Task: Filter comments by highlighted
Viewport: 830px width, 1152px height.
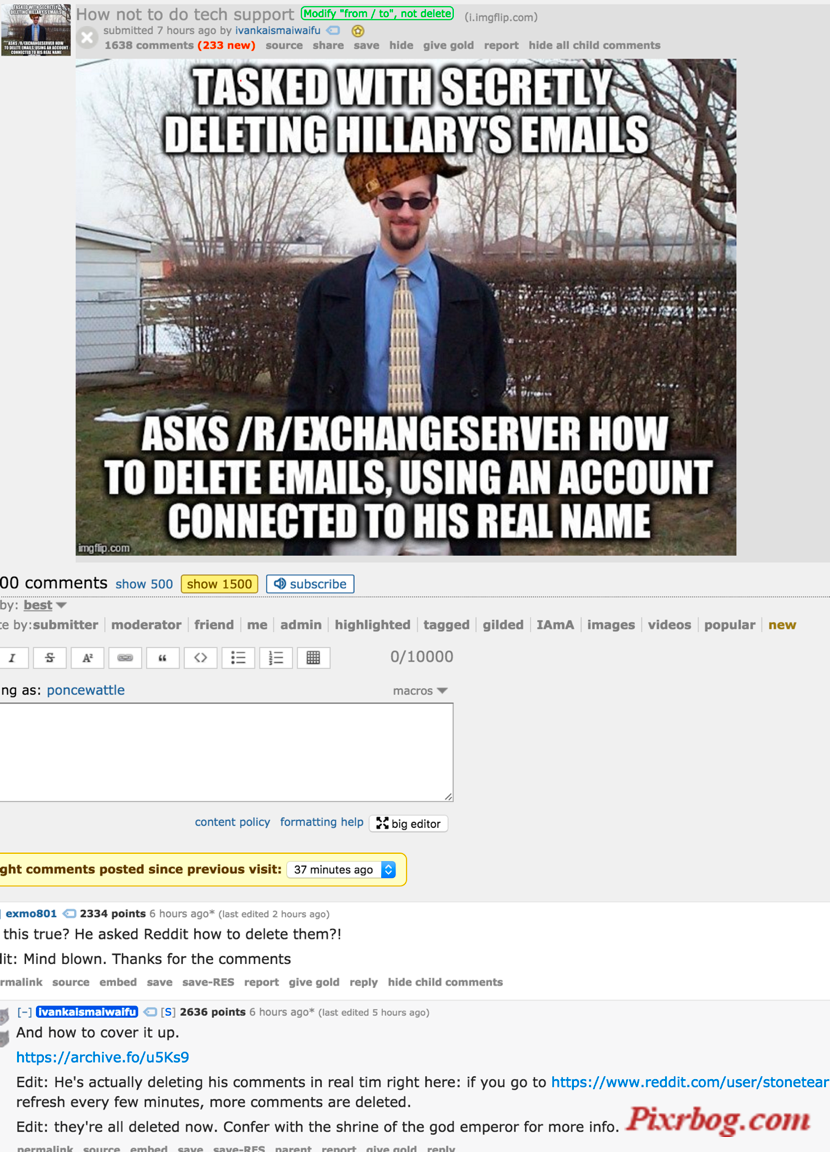Action: click(372, 625)
